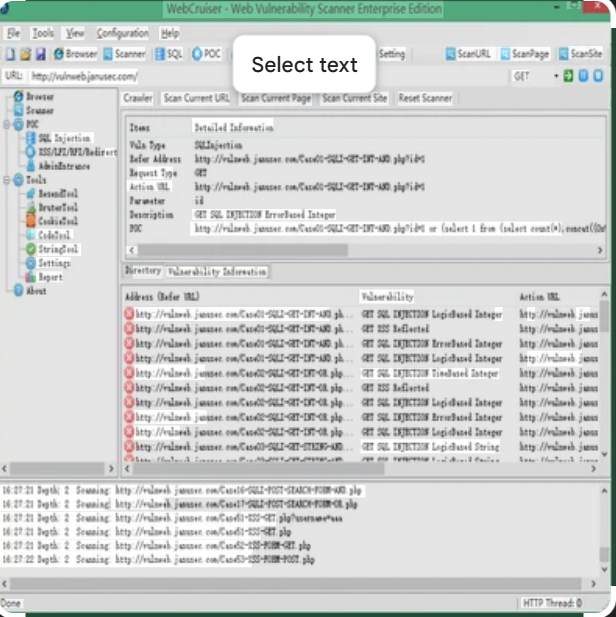Click the ScanPage toolbar button
616x617 pixels.
pos(525,54)
